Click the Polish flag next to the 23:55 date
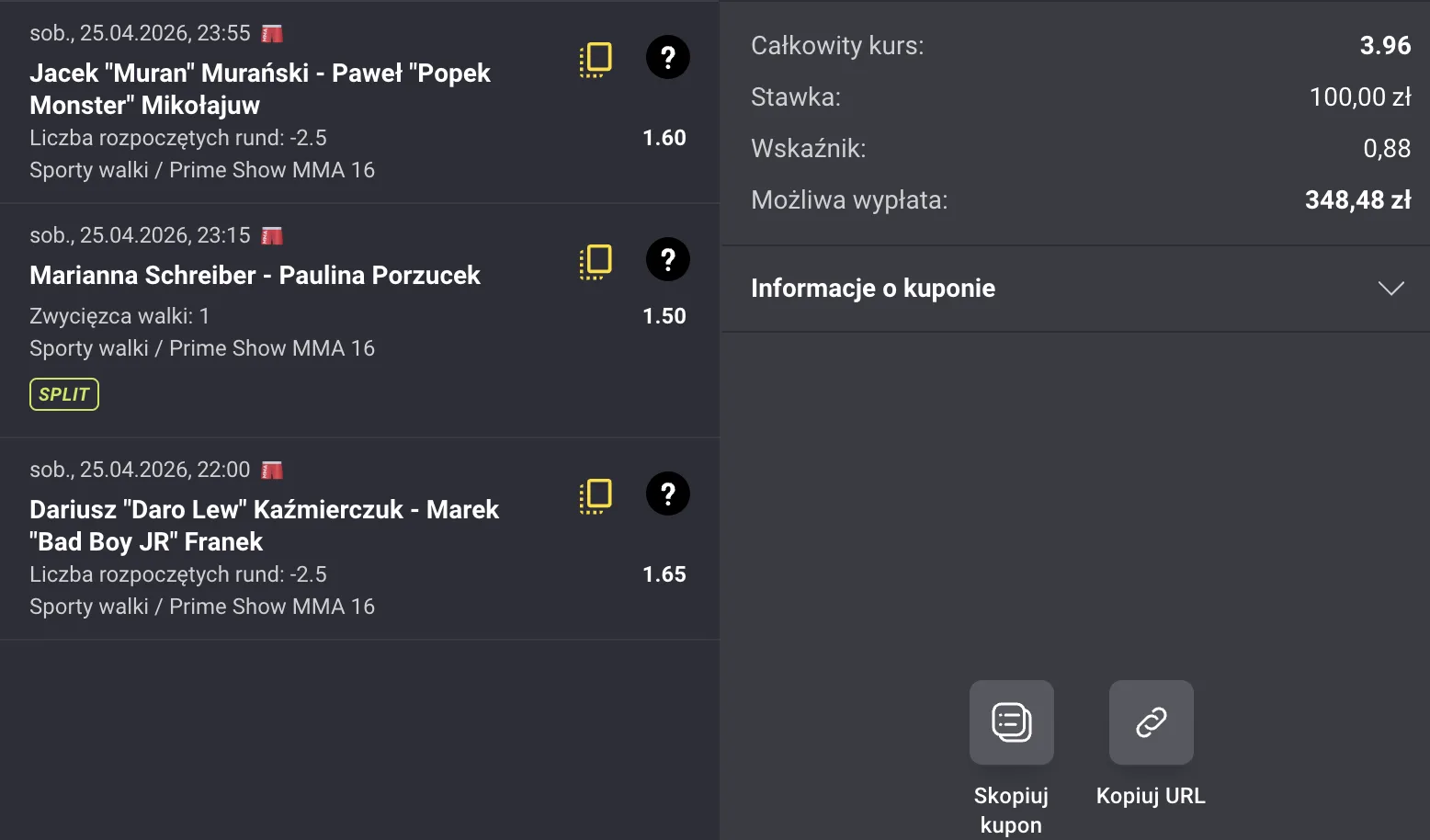 272,32
